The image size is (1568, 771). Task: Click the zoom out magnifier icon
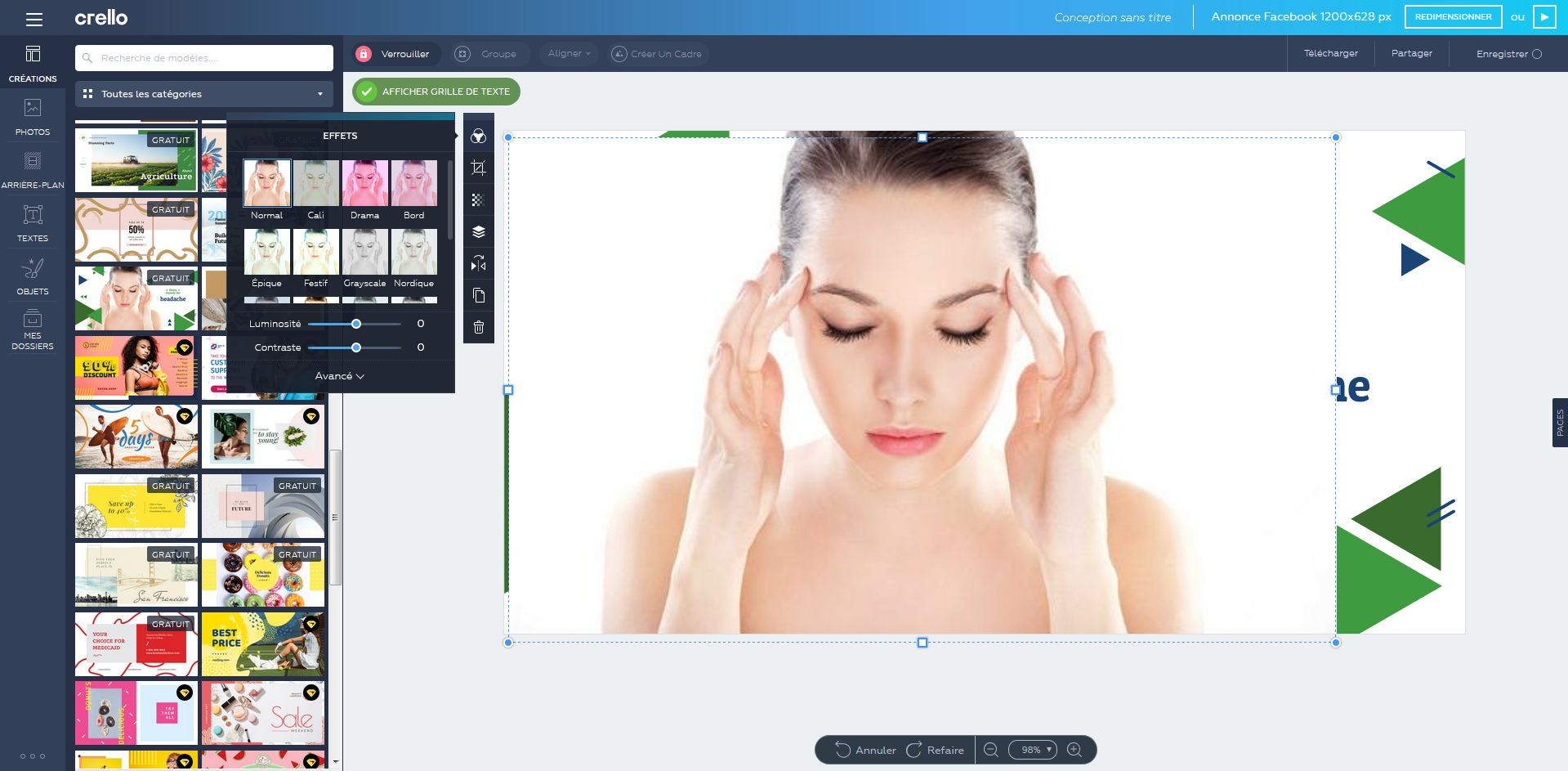point(991,750)
